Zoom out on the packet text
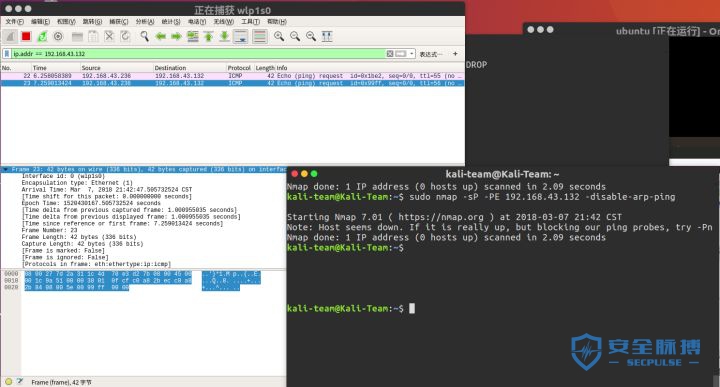The height and width of the screenshot is (387, 720). 295,36
